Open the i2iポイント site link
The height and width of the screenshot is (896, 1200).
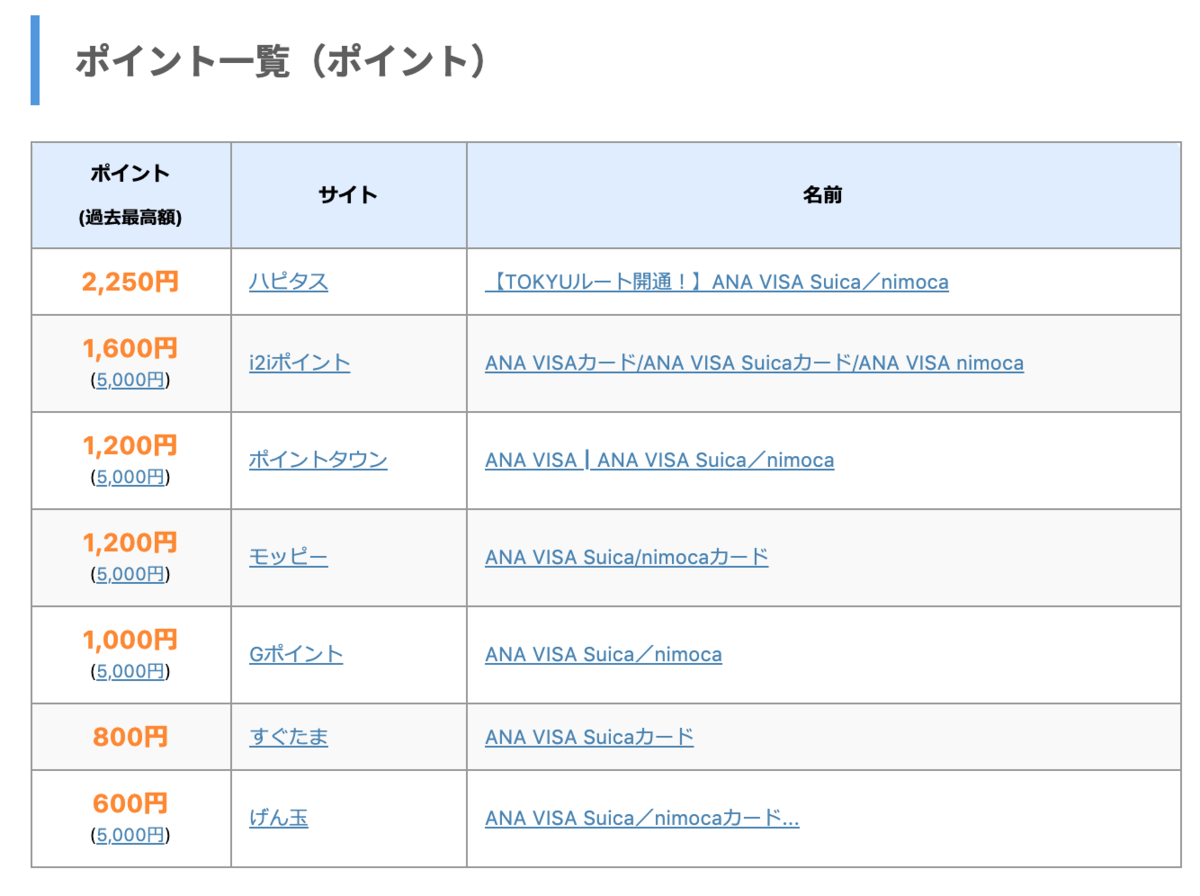click(x=299, y=363)
